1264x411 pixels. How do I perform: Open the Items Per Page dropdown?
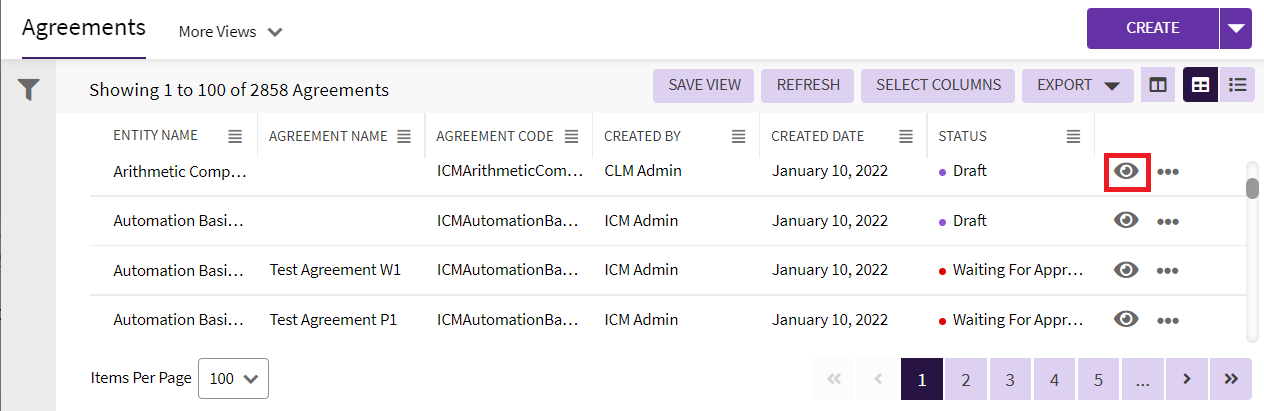click(234, 378)
